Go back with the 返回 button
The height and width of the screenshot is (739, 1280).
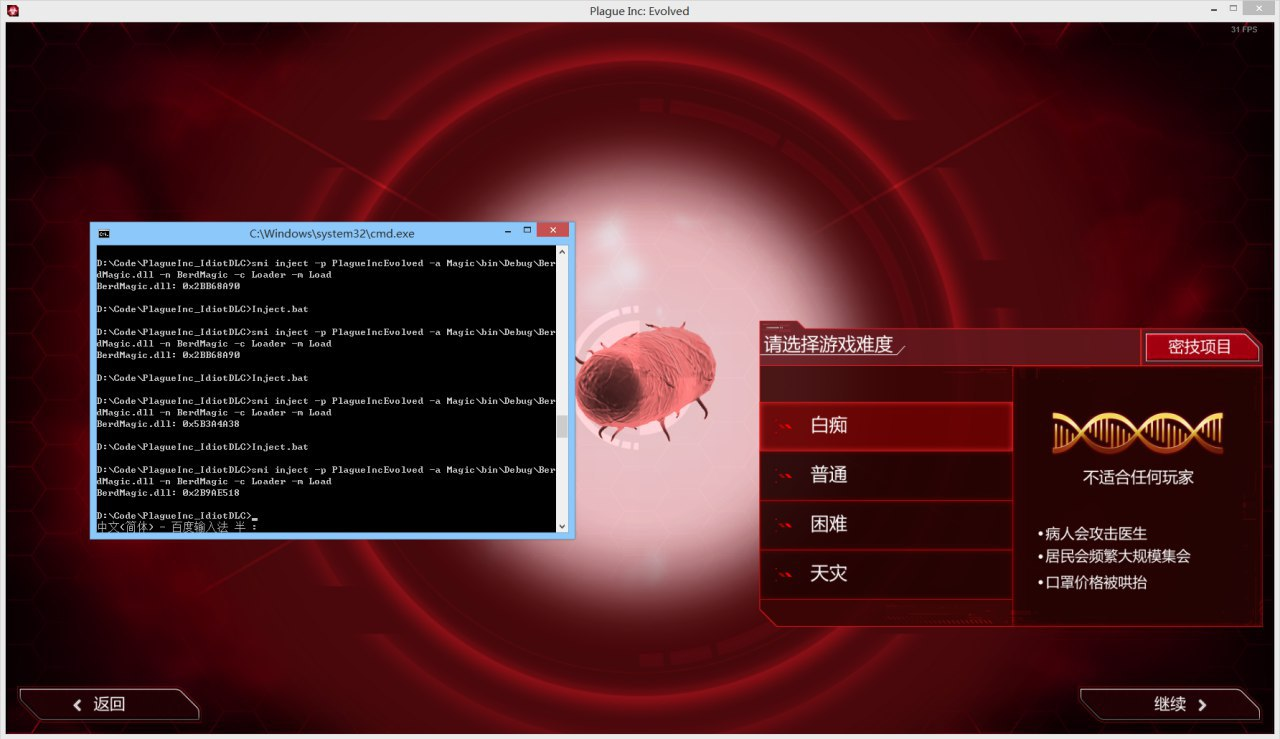(x=109, y=704)
